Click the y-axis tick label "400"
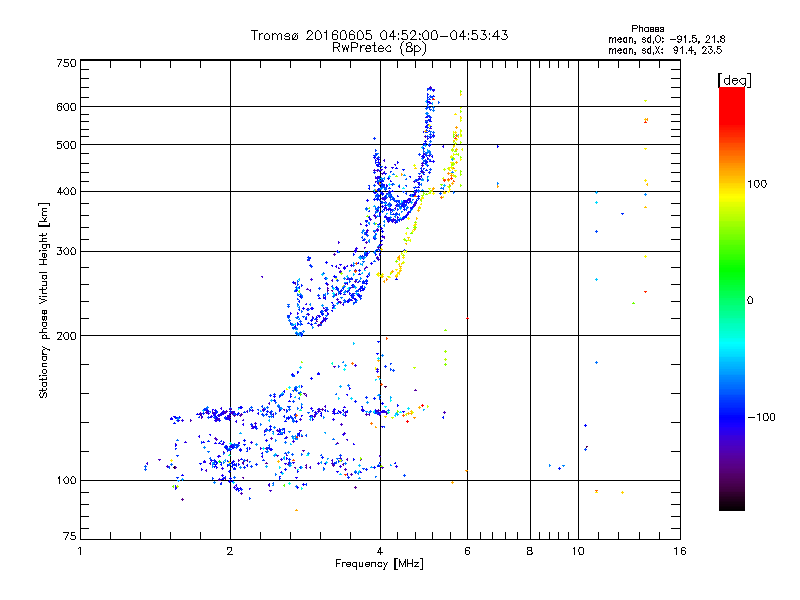Image resolution: width=800 pixels, height=600 pixels. pyautogui.click(x=66, y=191)
